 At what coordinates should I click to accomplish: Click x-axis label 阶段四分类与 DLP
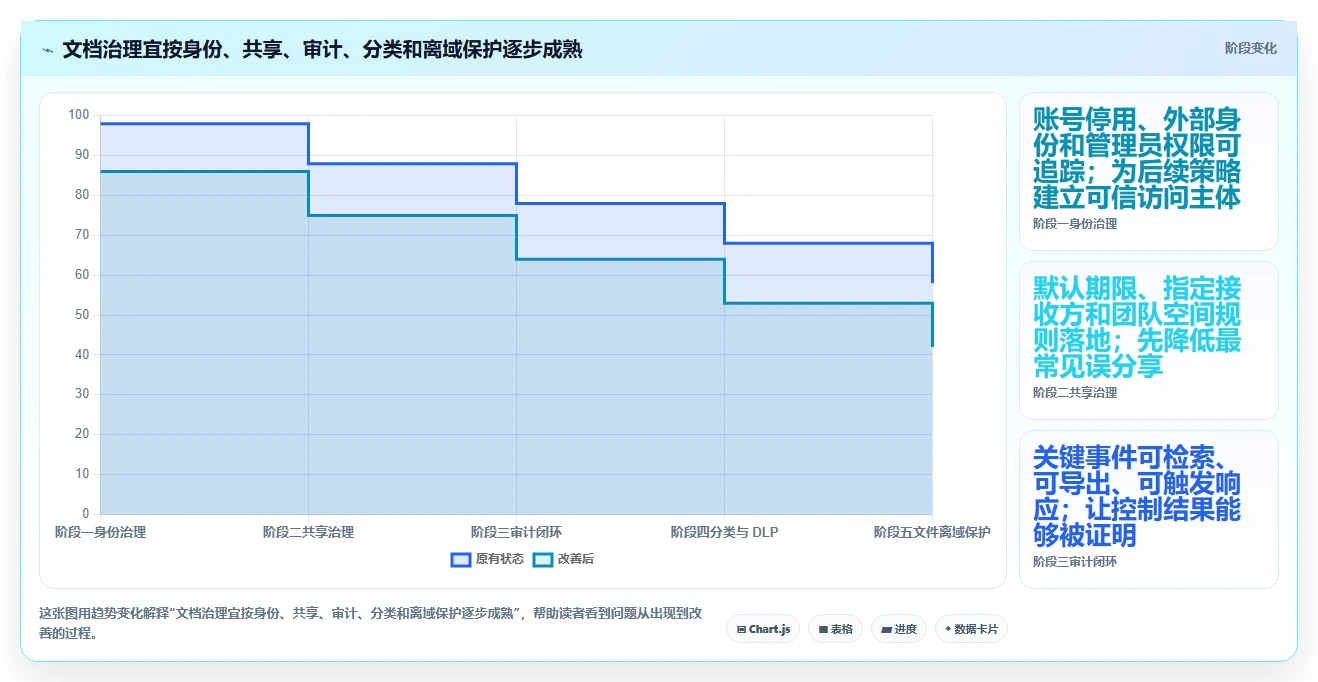click(x=724, y=532)
